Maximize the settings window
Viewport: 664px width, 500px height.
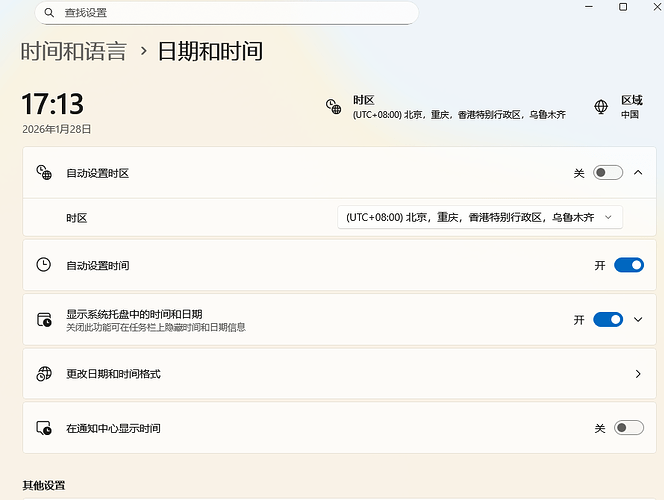[x=623, y=7]
